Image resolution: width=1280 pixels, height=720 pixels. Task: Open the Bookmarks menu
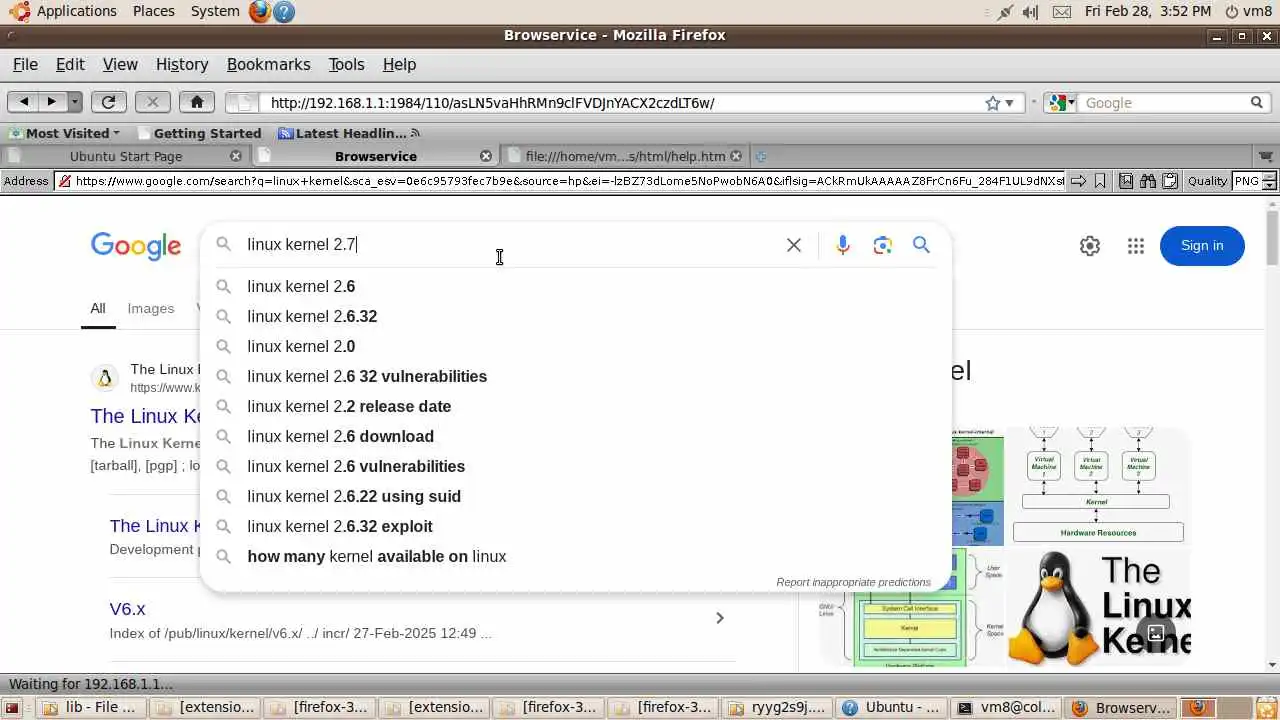pyautogui.click(x=269, y=64)
